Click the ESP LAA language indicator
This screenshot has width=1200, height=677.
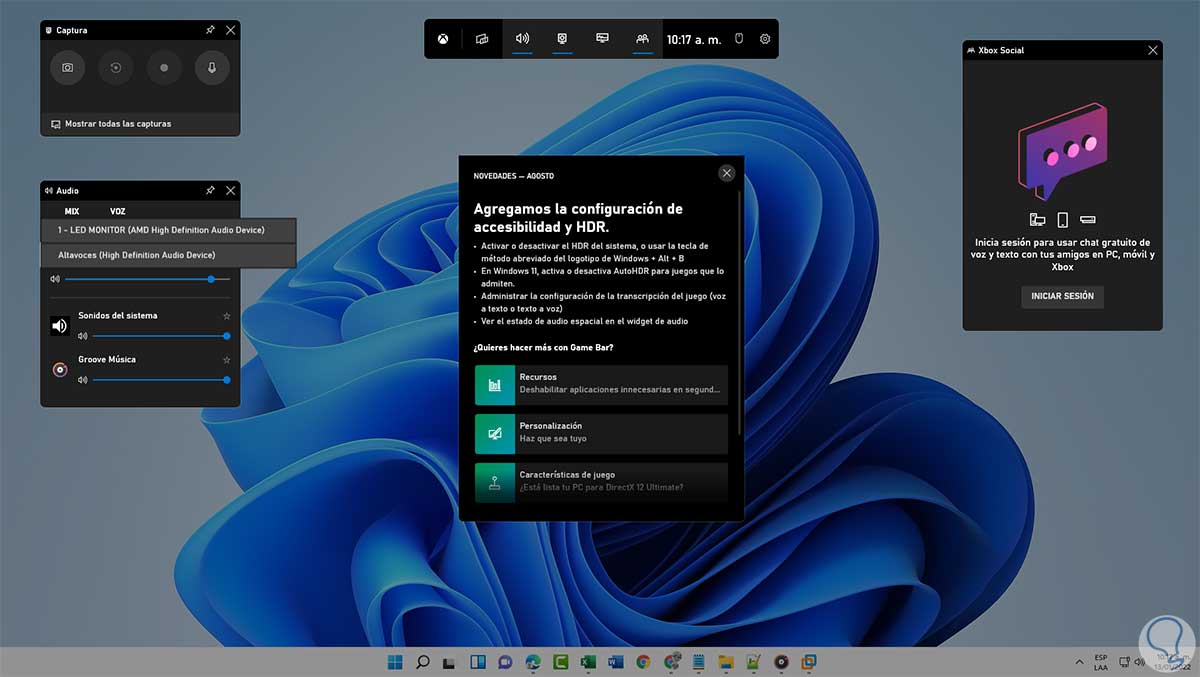(1101, 662)
